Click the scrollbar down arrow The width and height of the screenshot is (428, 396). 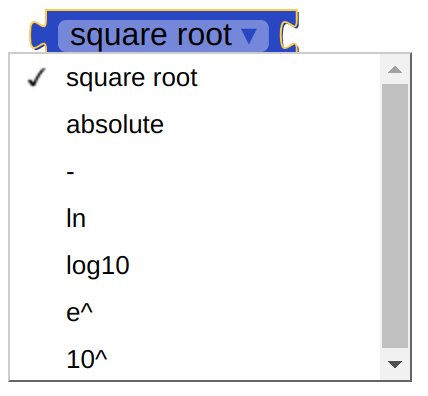coord(395,364)
